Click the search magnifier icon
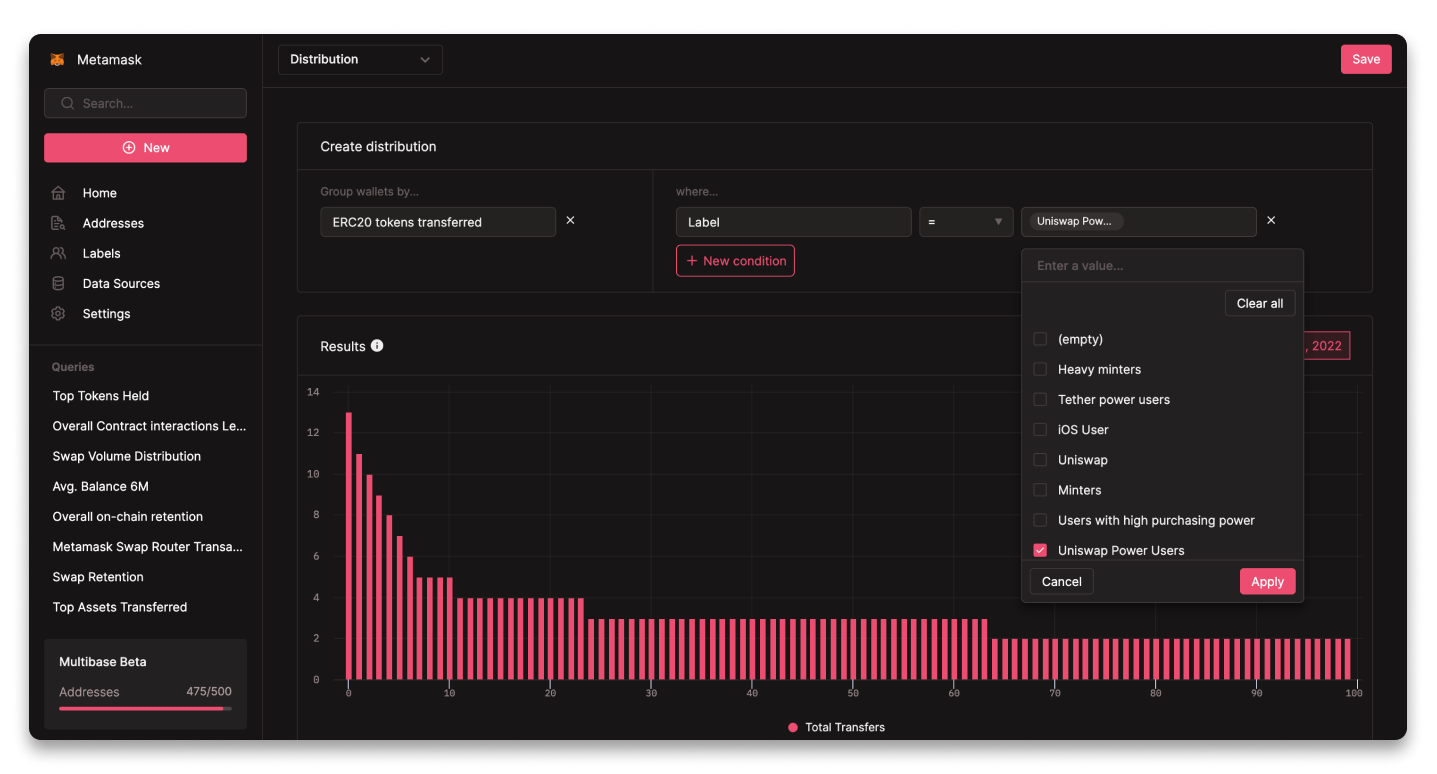Viewport: 1437px width, 774px height. click(68, 103)
